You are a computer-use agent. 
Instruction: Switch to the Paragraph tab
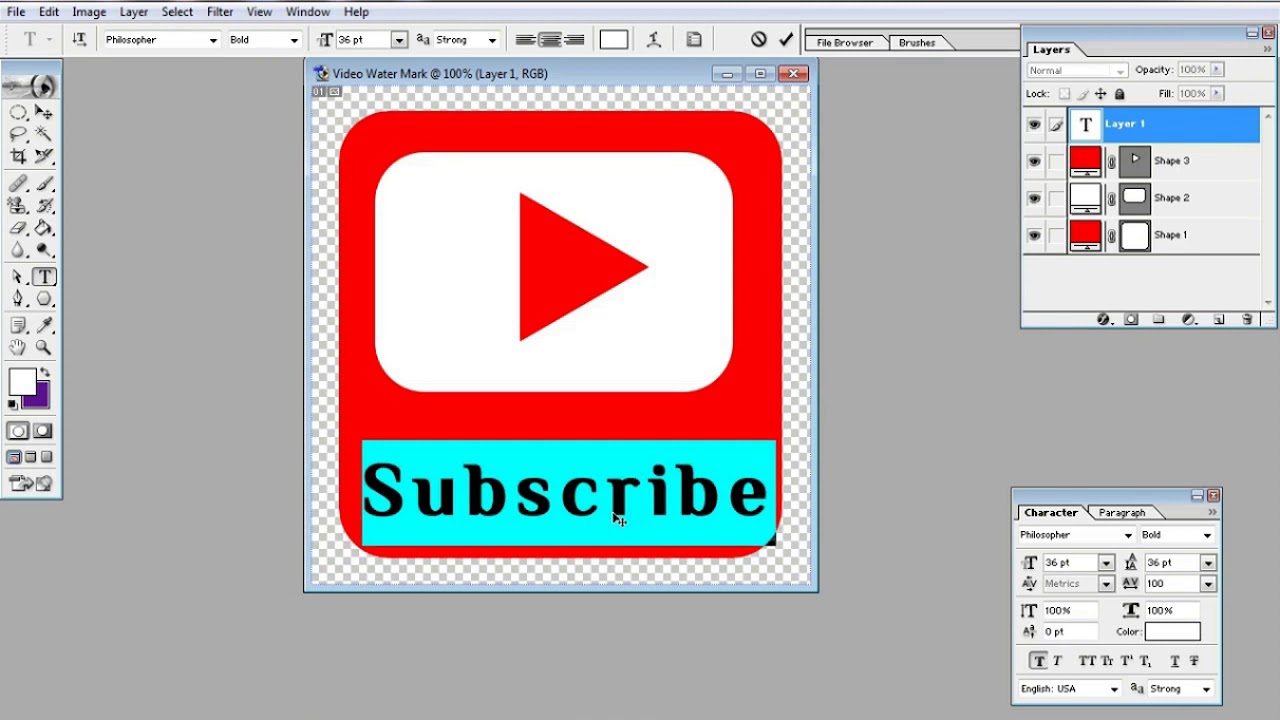coord(1122,513)
